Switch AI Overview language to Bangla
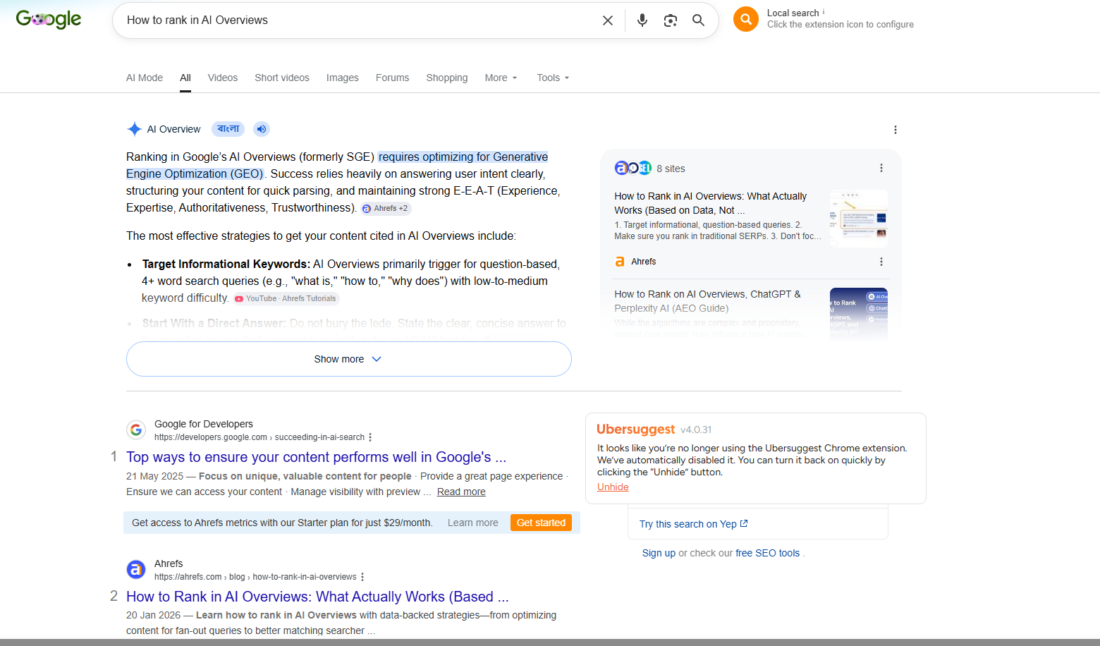The height and width of the screenshot is (646, 1100). click(228, 129)
